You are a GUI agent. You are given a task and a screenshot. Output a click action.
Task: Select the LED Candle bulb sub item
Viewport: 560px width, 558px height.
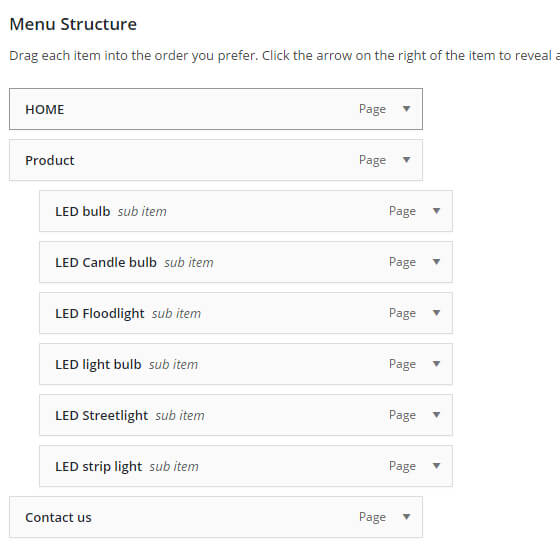[246, 262]
